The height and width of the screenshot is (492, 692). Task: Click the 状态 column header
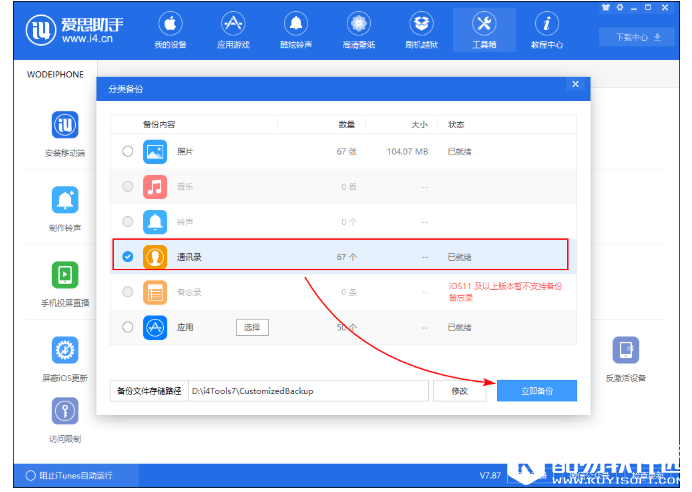coord(456,124)
